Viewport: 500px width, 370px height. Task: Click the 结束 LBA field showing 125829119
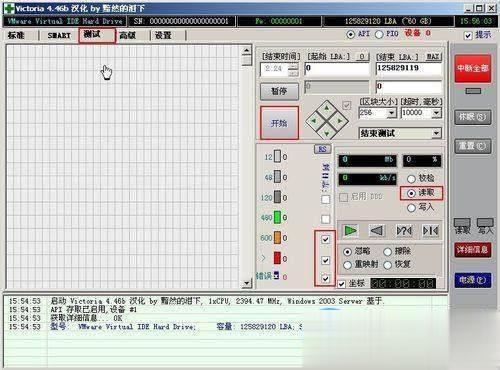click(x=409, y=69)
